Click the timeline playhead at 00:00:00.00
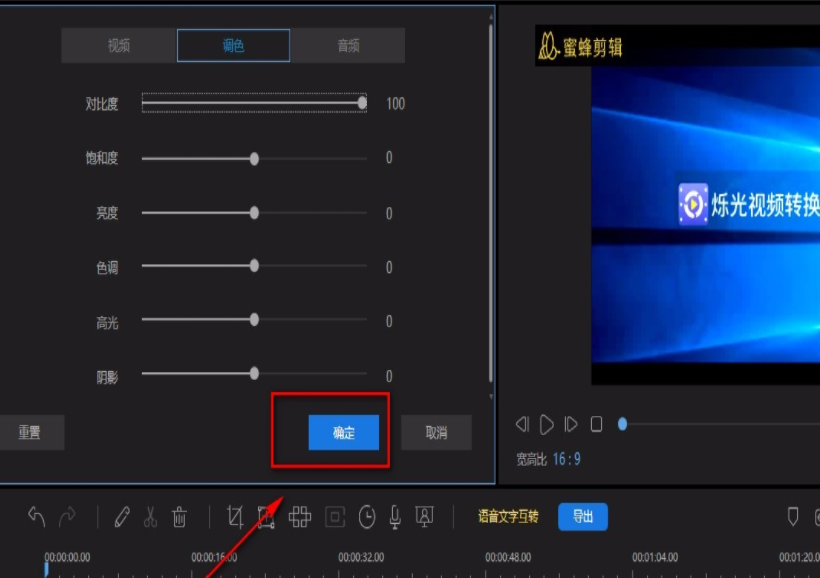This screenshot has width=820, height=578. [46, 569]
